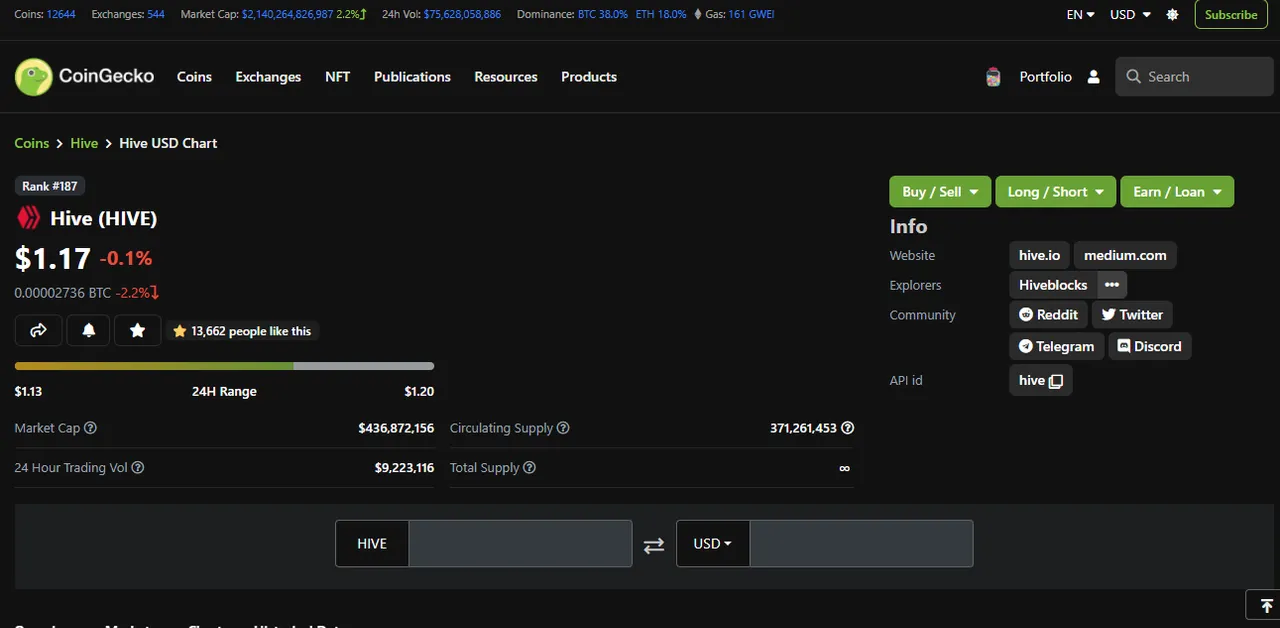Toggle dark mode with the sun icon
The image size is (1280, 628).
(x=1172, y=15)
